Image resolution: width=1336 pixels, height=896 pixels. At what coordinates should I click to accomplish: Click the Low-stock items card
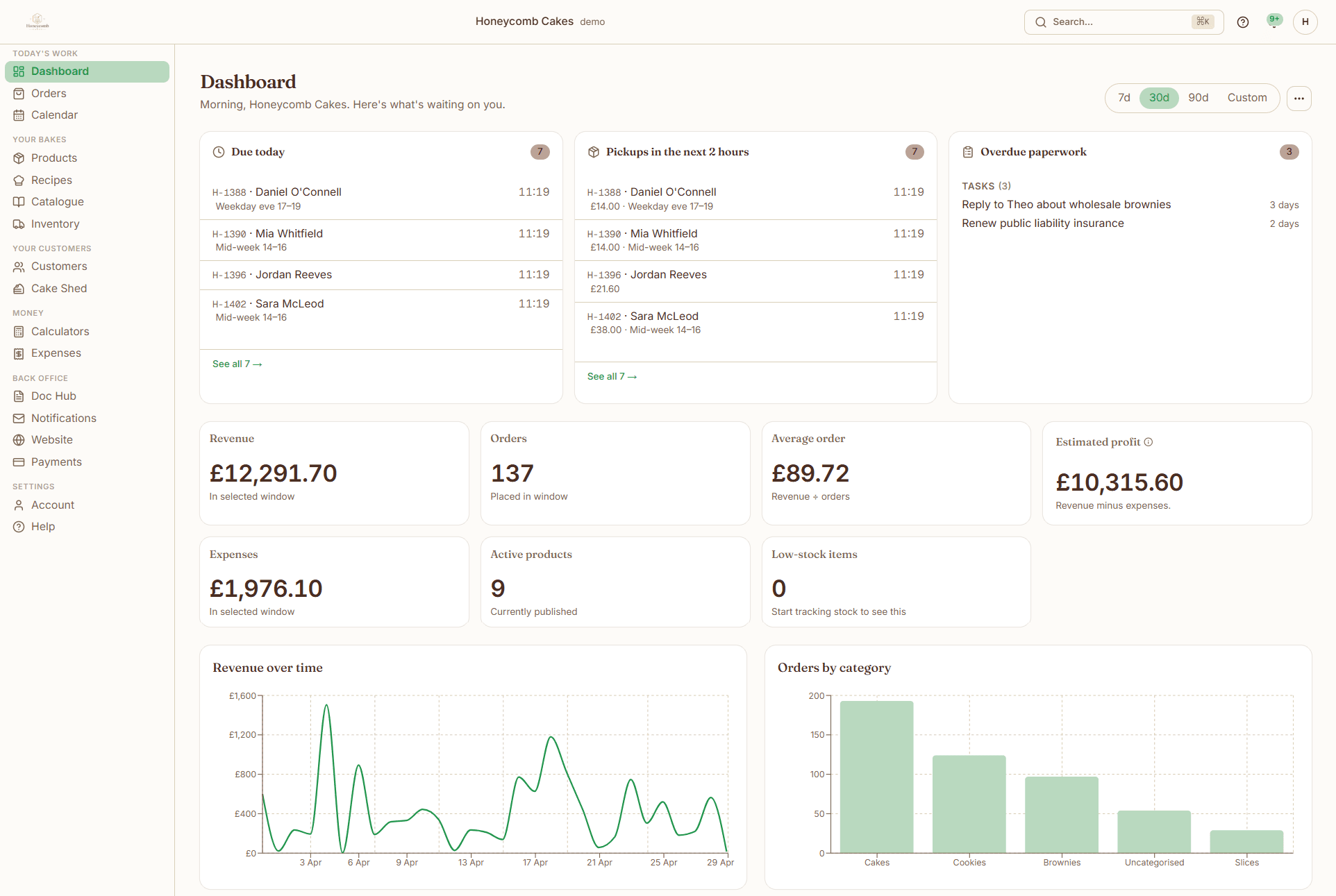[x=896, y=582]
